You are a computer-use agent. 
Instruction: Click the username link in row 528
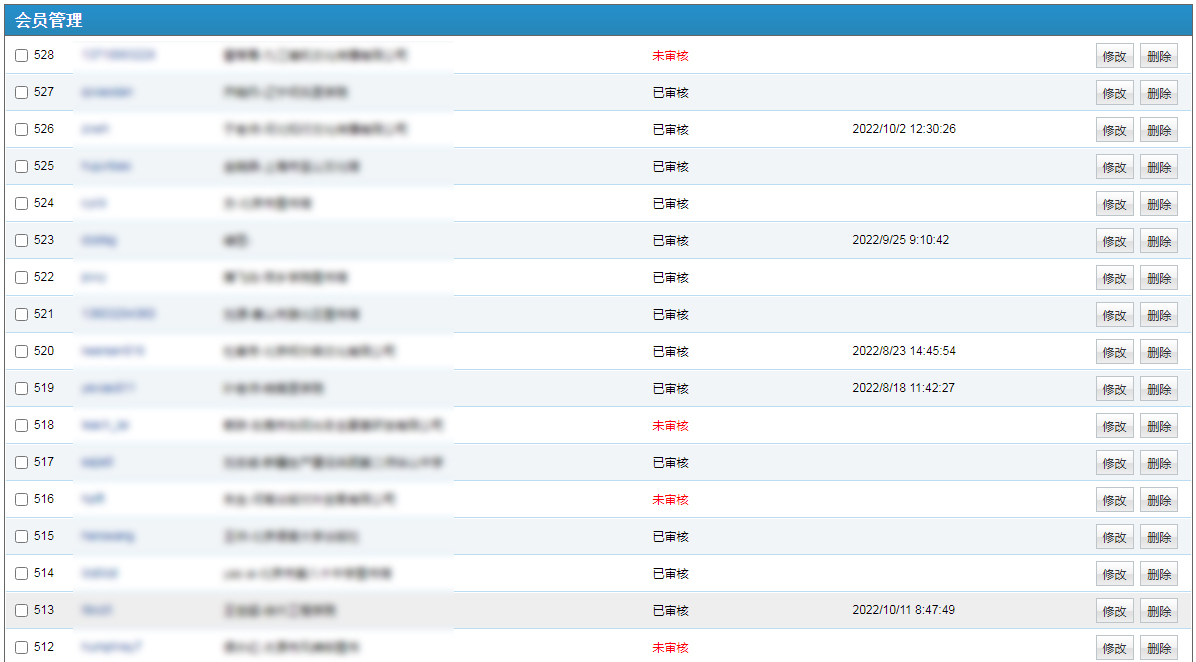pos(118,56)
